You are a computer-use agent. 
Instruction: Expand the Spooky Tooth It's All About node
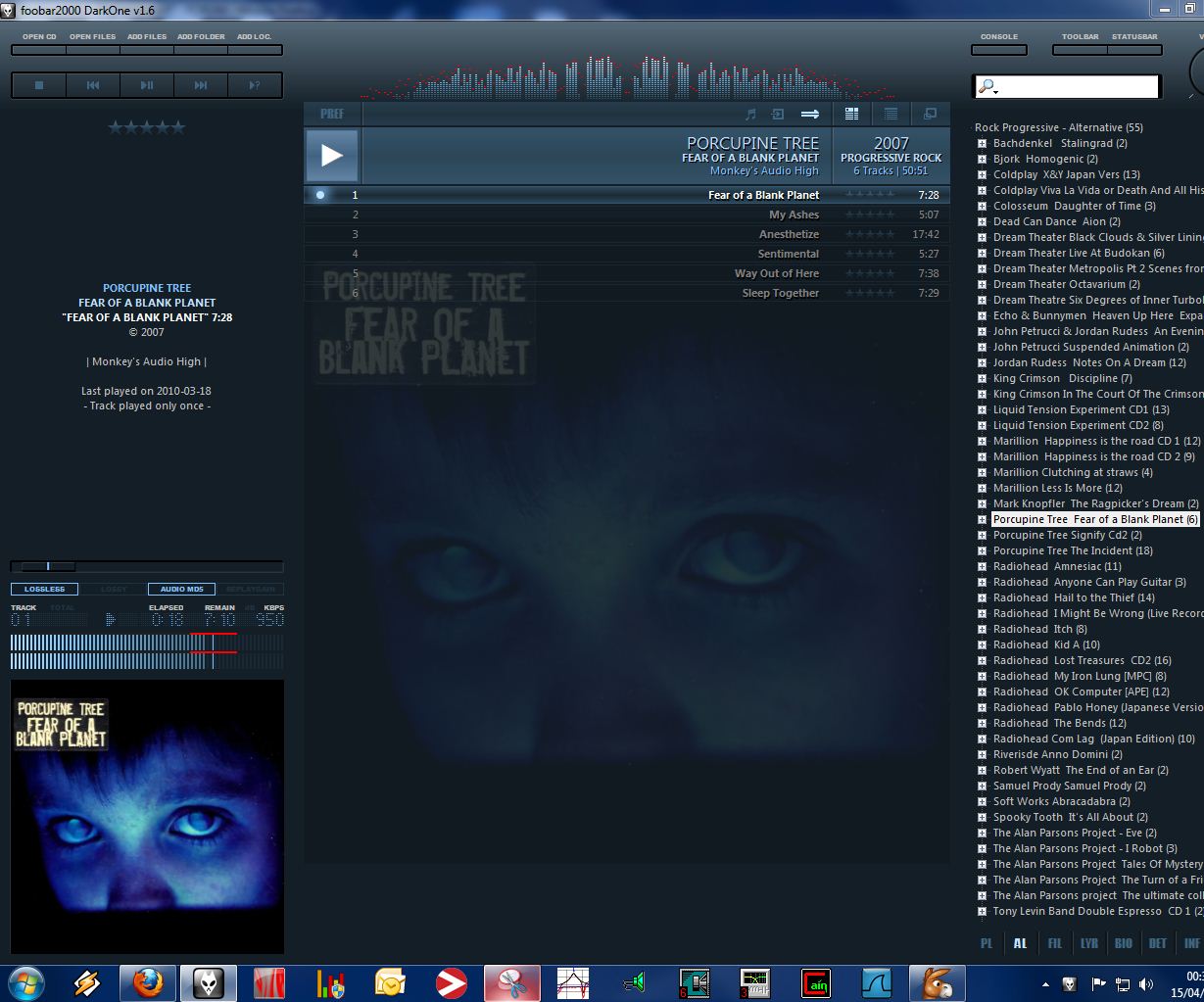tap(982, 818)
